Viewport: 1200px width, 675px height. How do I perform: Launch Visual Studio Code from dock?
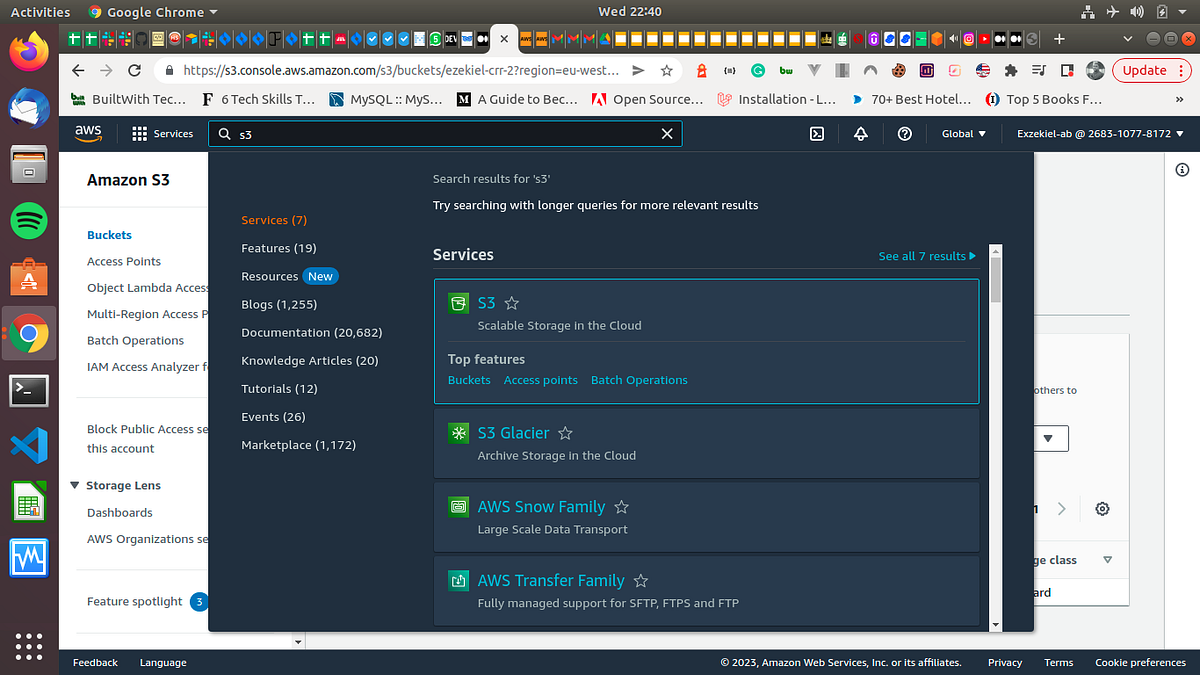click(x=29, y=445)
